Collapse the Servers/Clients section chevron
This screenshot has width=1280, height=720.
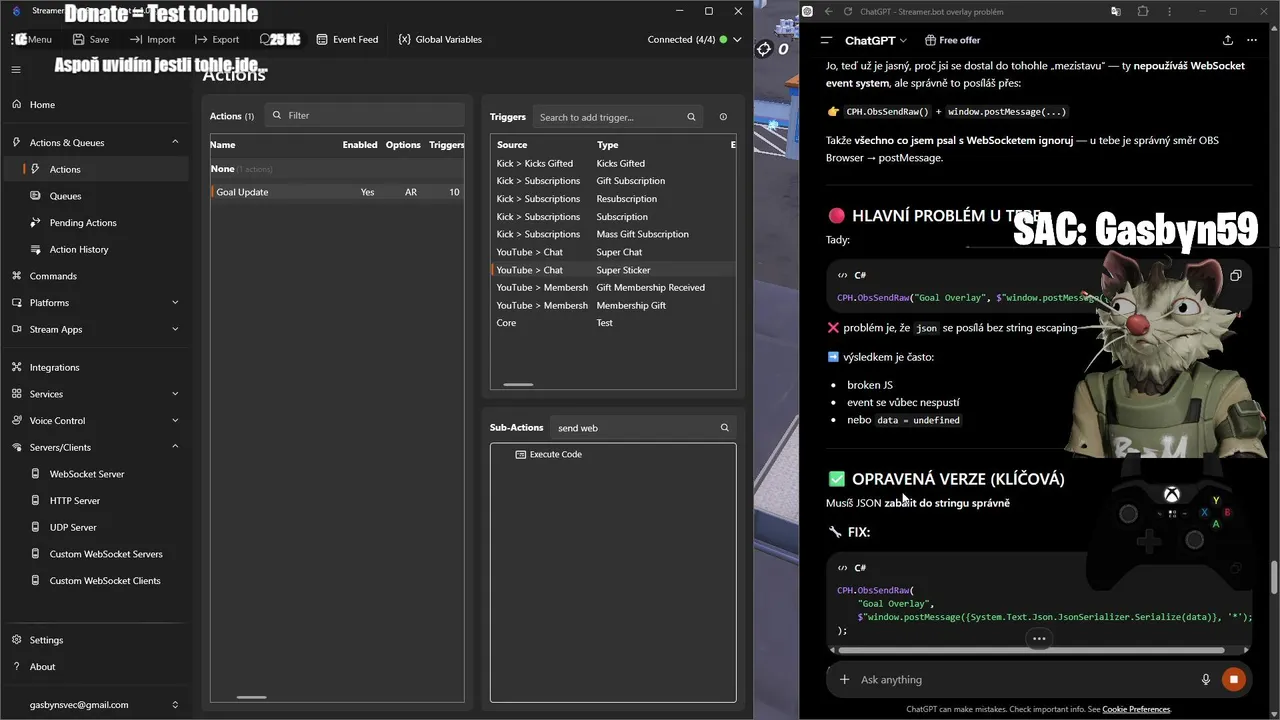click(x=175, y=447)
